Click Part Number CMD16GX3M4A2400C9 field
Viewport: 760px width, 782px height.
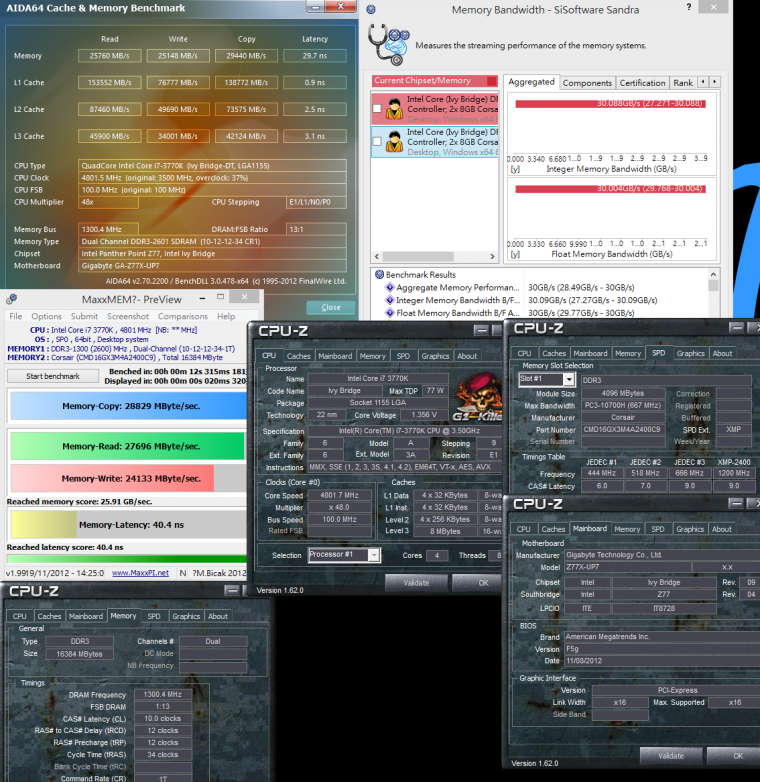[623, 429]
